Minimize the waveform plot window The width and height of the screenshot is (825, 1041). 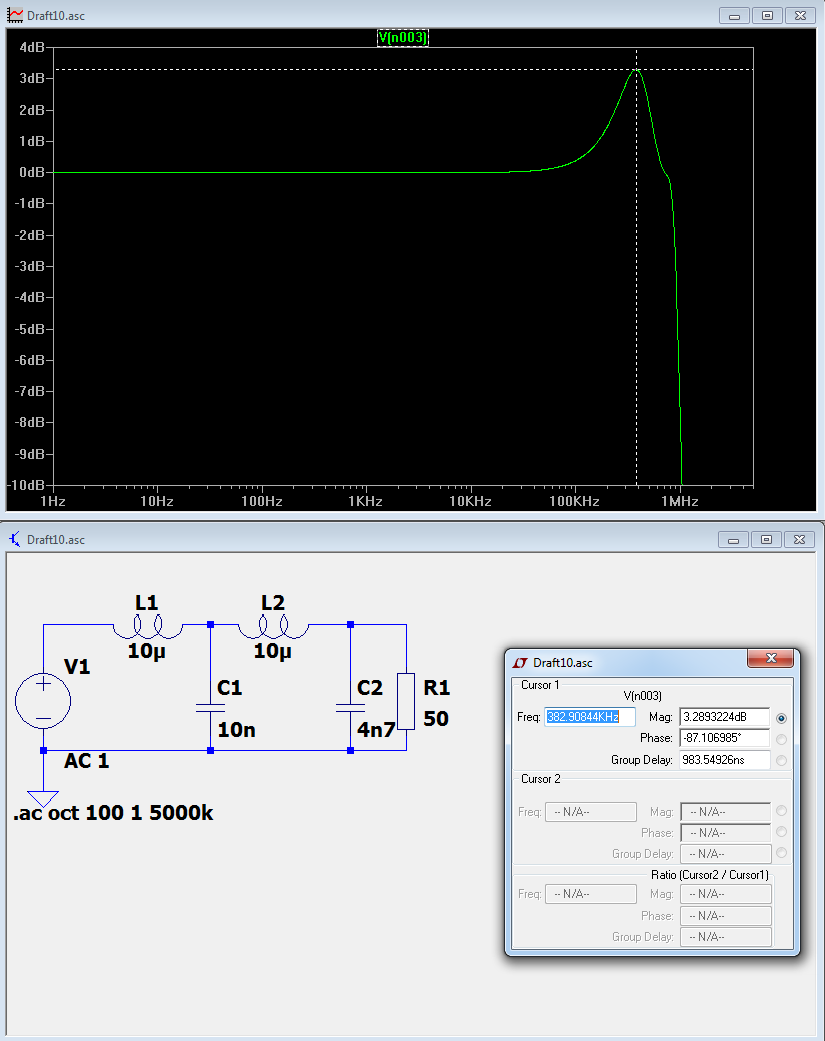click(x=734, y=15)
